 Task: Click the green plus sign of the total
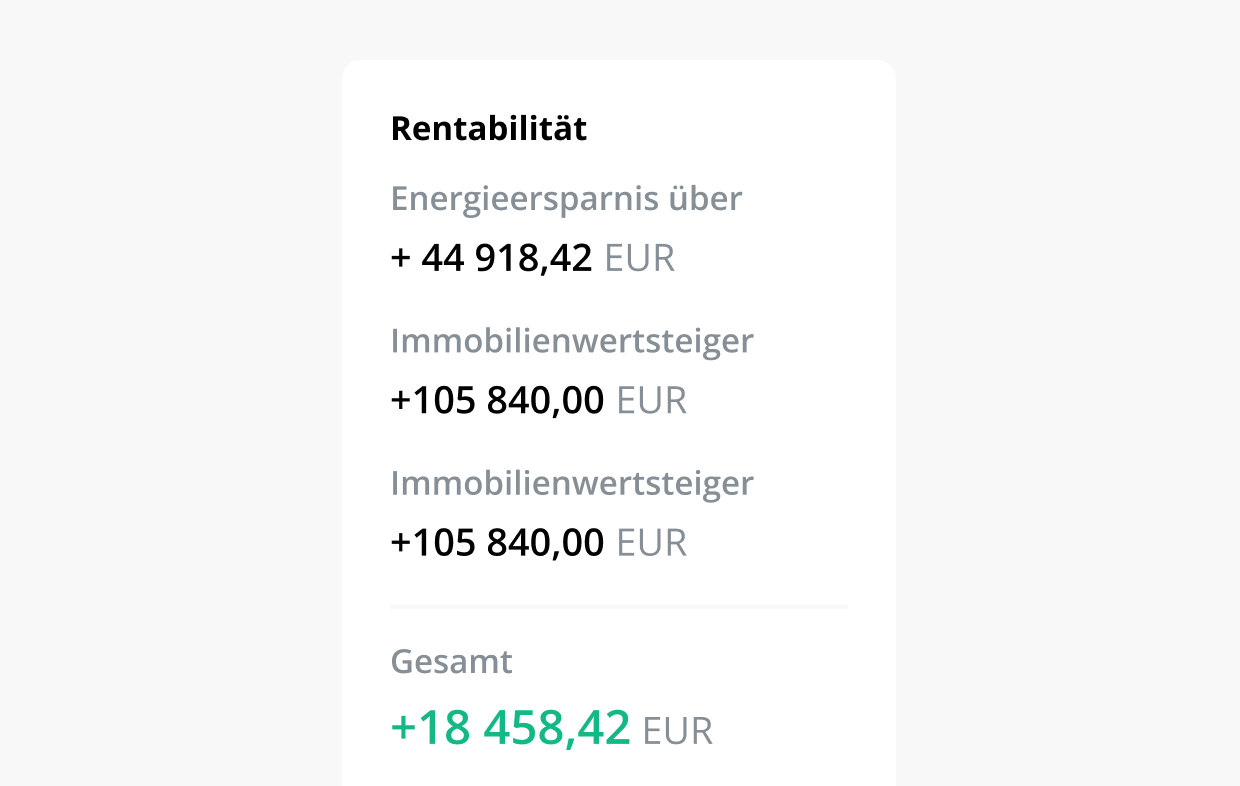point(402,728)
